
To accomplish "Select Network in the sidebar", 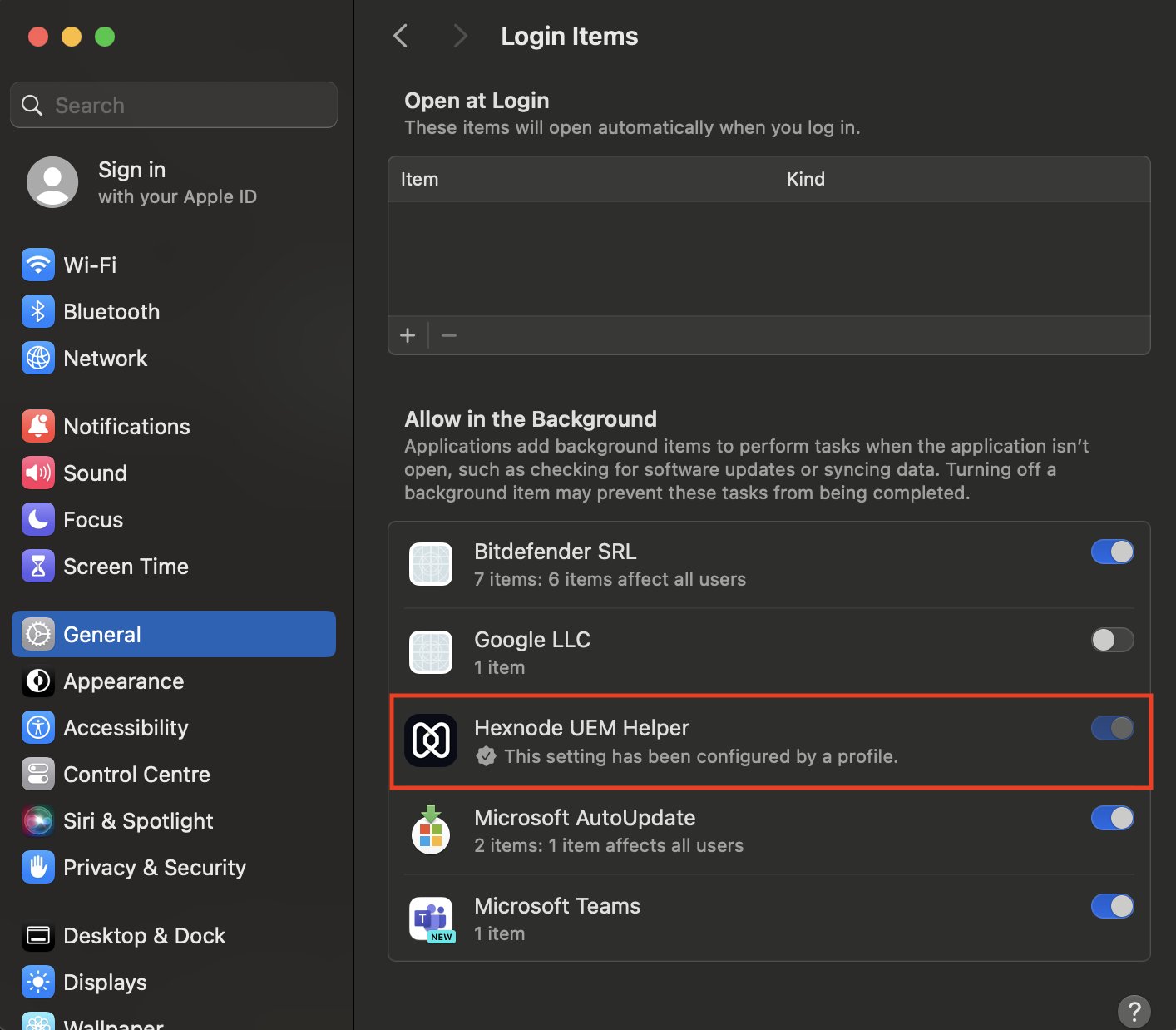I will pyautogui.click(x=173, y=359).
